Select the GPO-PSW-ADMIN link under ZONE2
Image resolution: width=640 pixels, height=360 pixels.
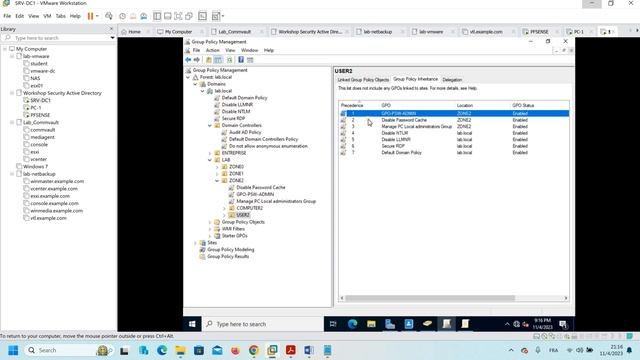point(255,194)
